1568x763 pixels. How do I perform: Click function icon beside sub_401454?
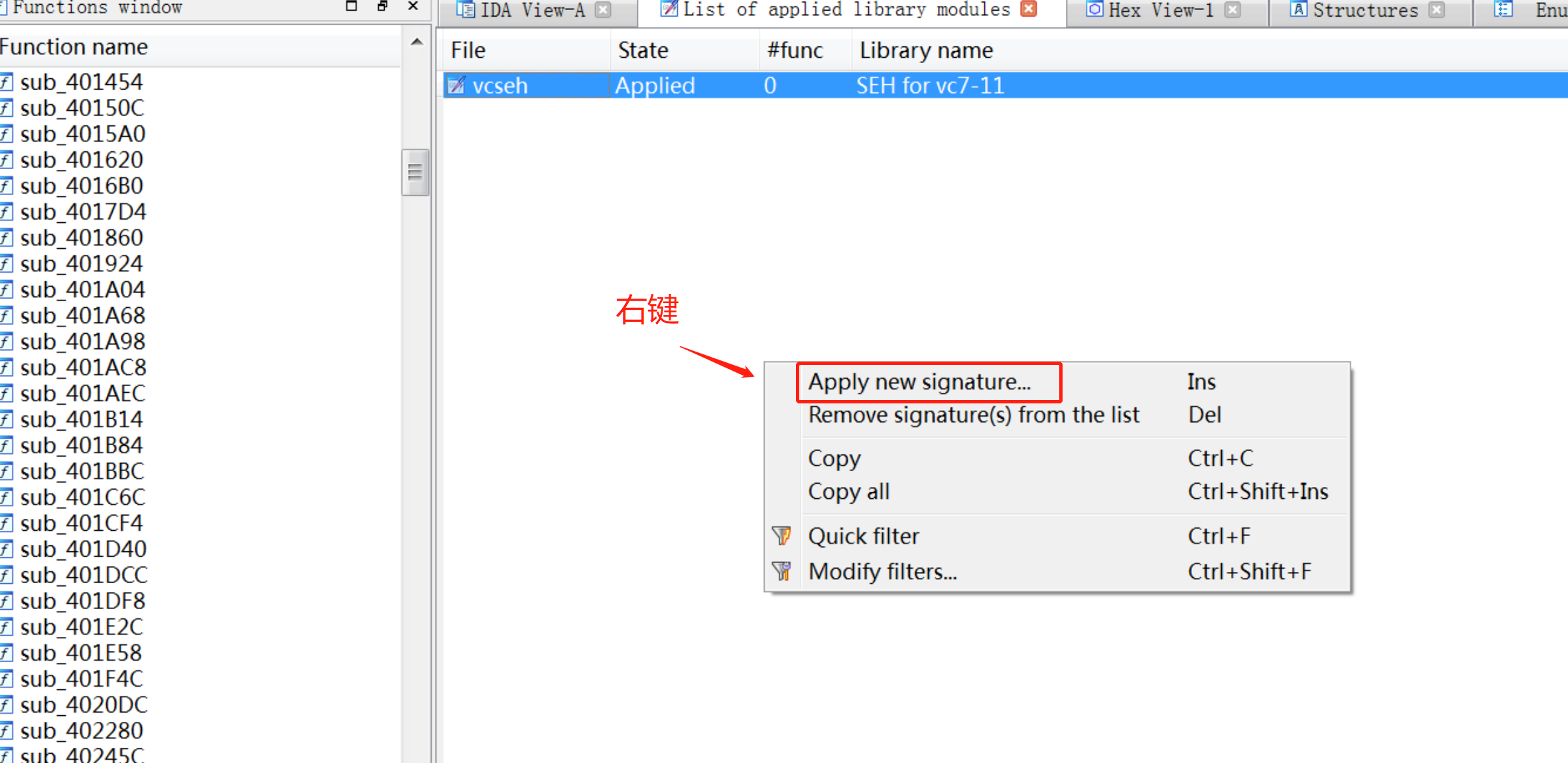(7, 82)
